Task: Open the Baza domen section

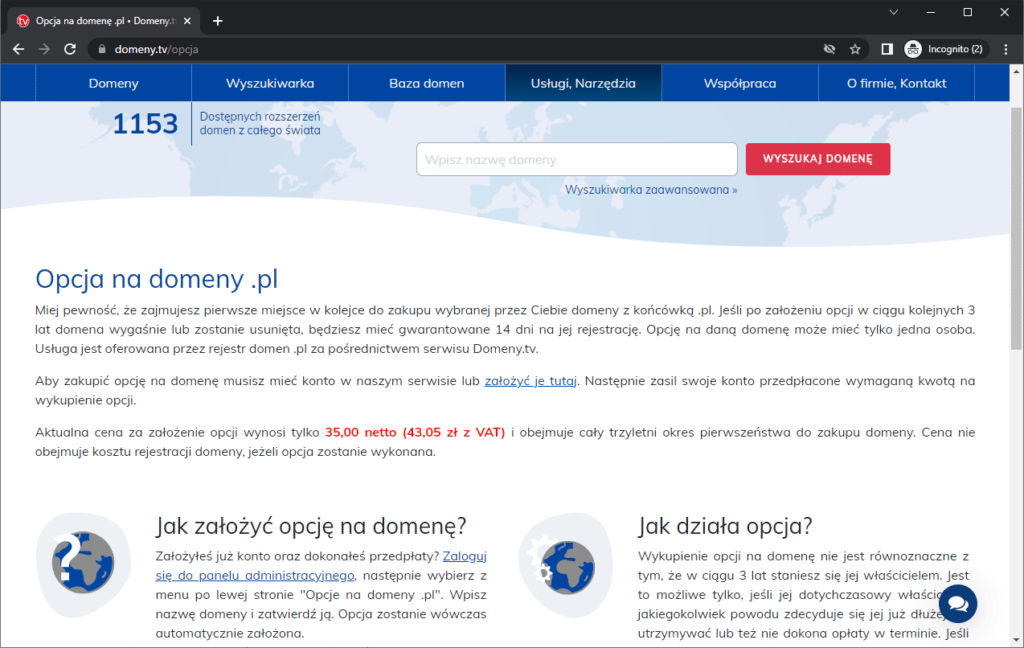Action: coord(427,83)
